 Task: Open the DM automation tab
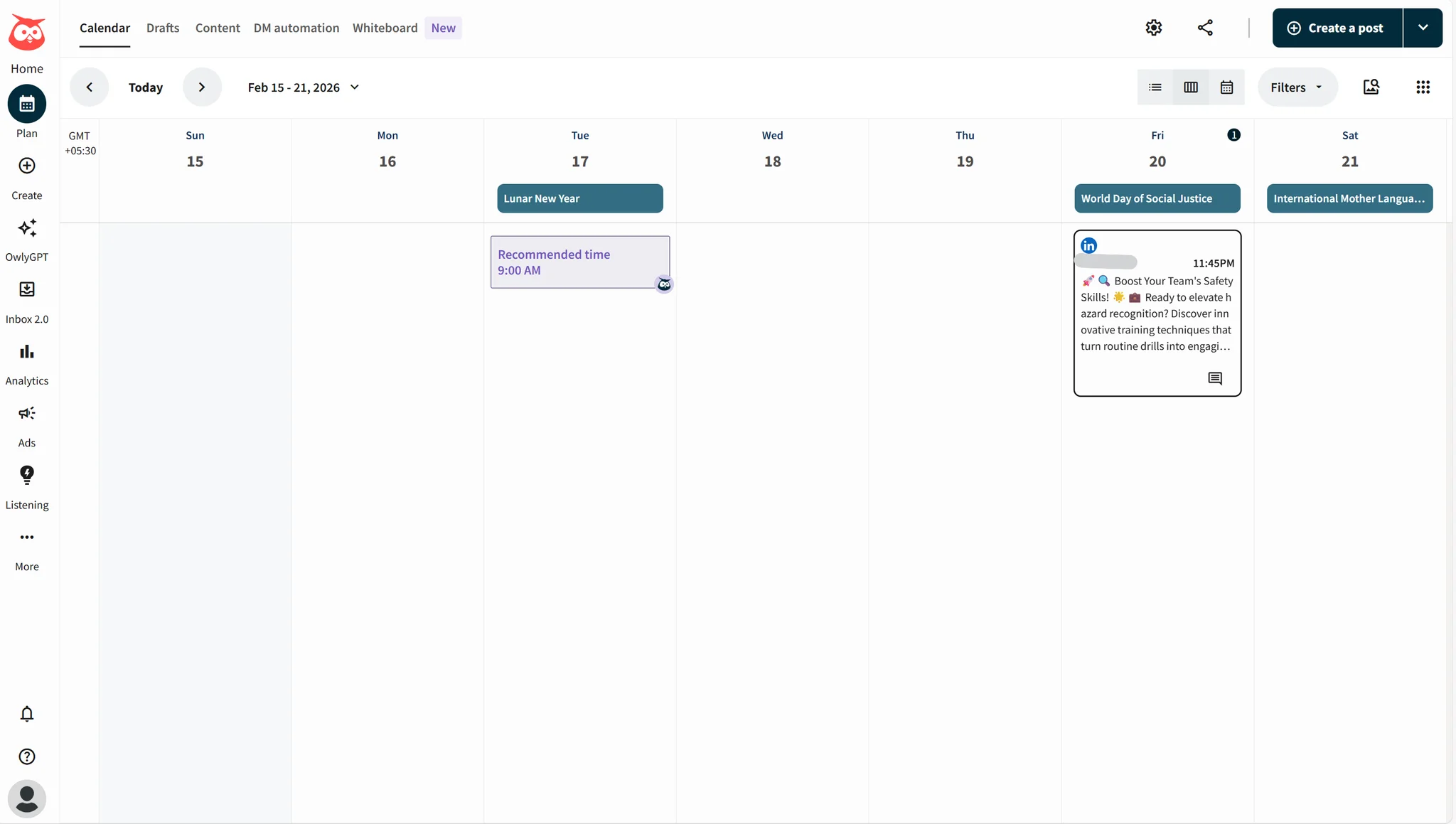[x=296, y=28]
